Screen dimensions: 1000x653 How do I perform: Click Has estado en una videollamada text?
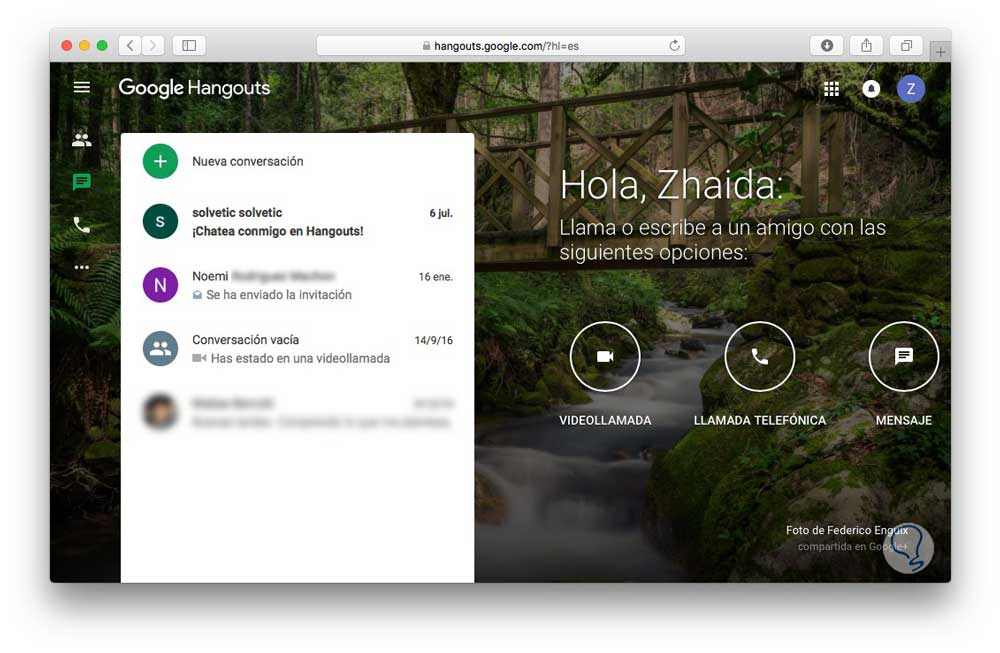[x=300, y=358]
